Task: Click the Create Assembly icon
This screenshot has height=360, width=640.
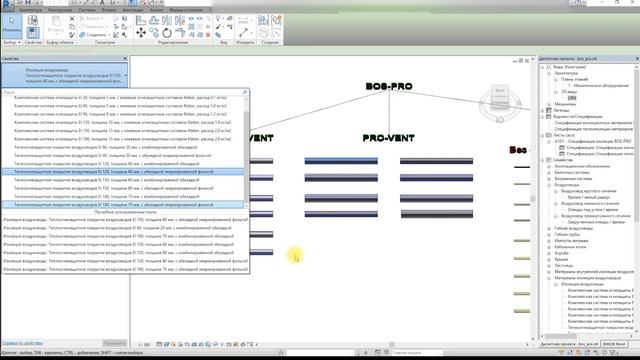Action: click(x=263, y=20)
